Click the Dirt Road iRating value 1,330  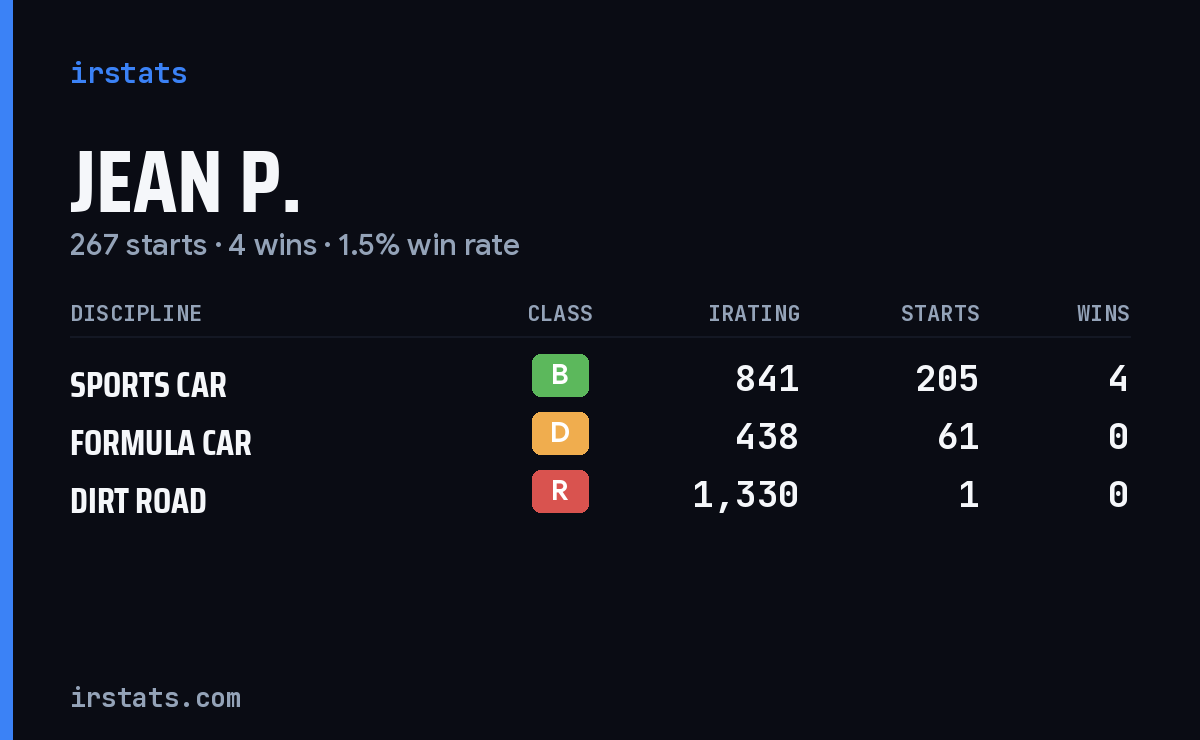click(x=746, y=495)
